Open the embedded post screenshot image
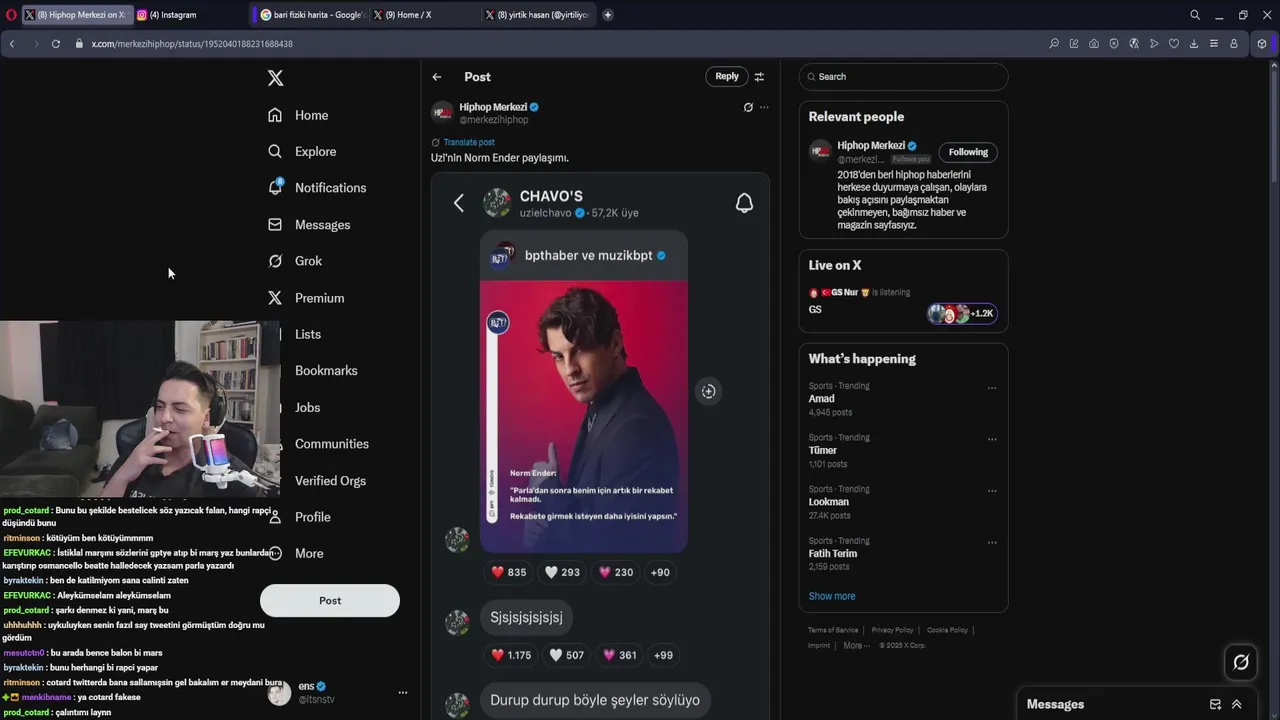The height and width of the screenshot is (720, 1280). click(600, 446)
